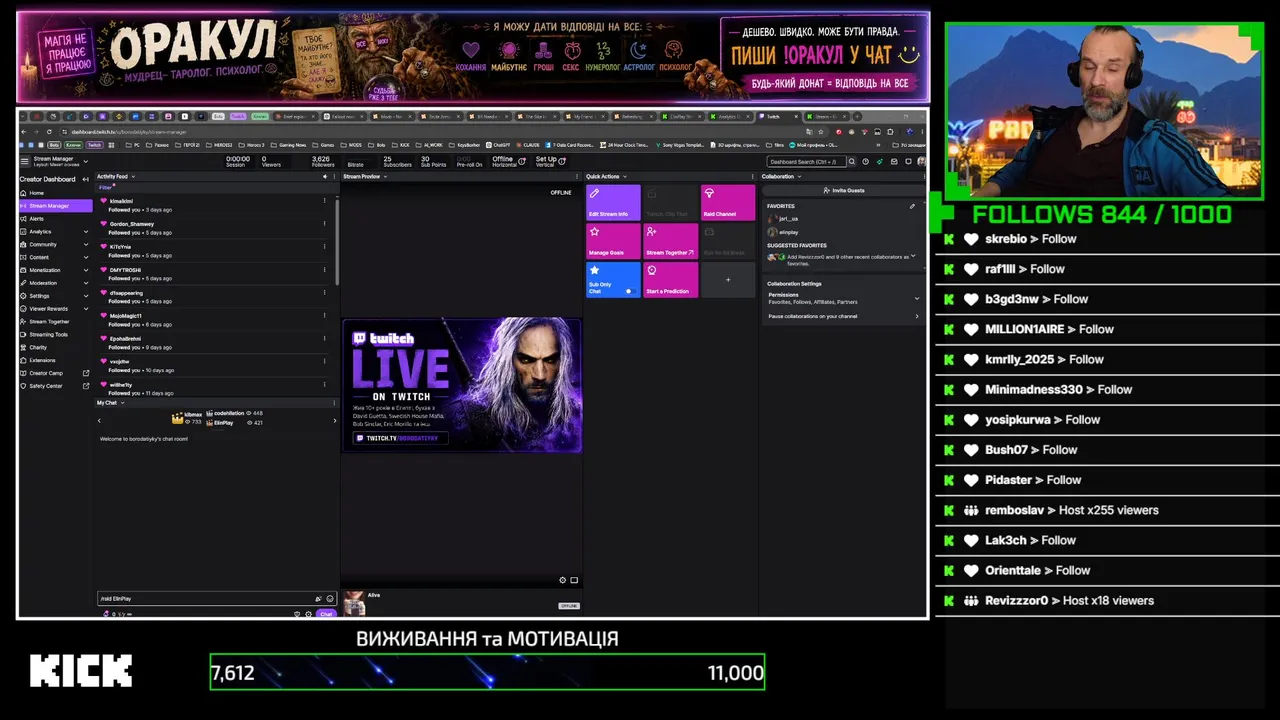Expand the Content section chevron
Image resolution: width=1280 pixels, height=720 pixels.
pyautogui.click(x=86, y=257)
